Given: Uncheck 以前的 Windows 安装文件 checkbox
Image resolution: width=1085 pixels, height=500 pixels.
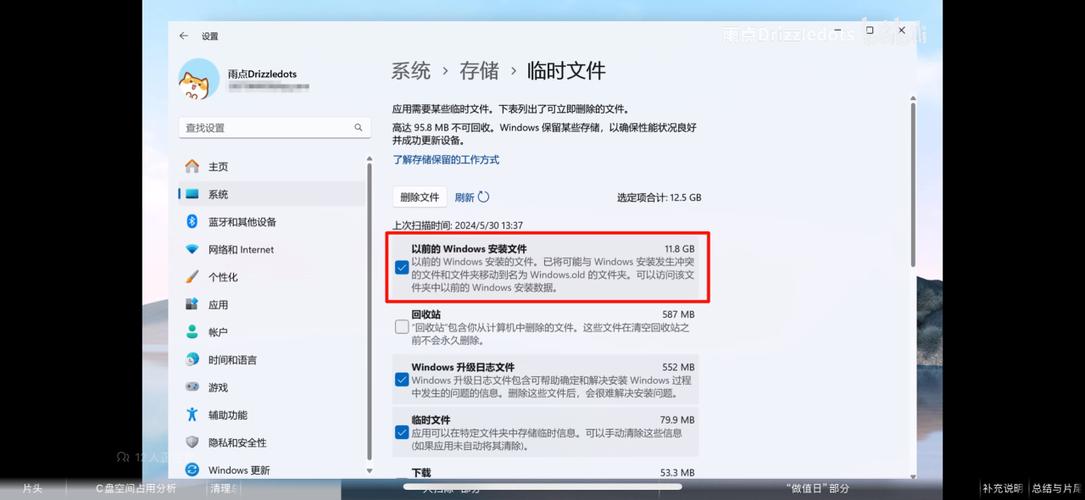Looking at the screenshot, I should pos(401,268).
